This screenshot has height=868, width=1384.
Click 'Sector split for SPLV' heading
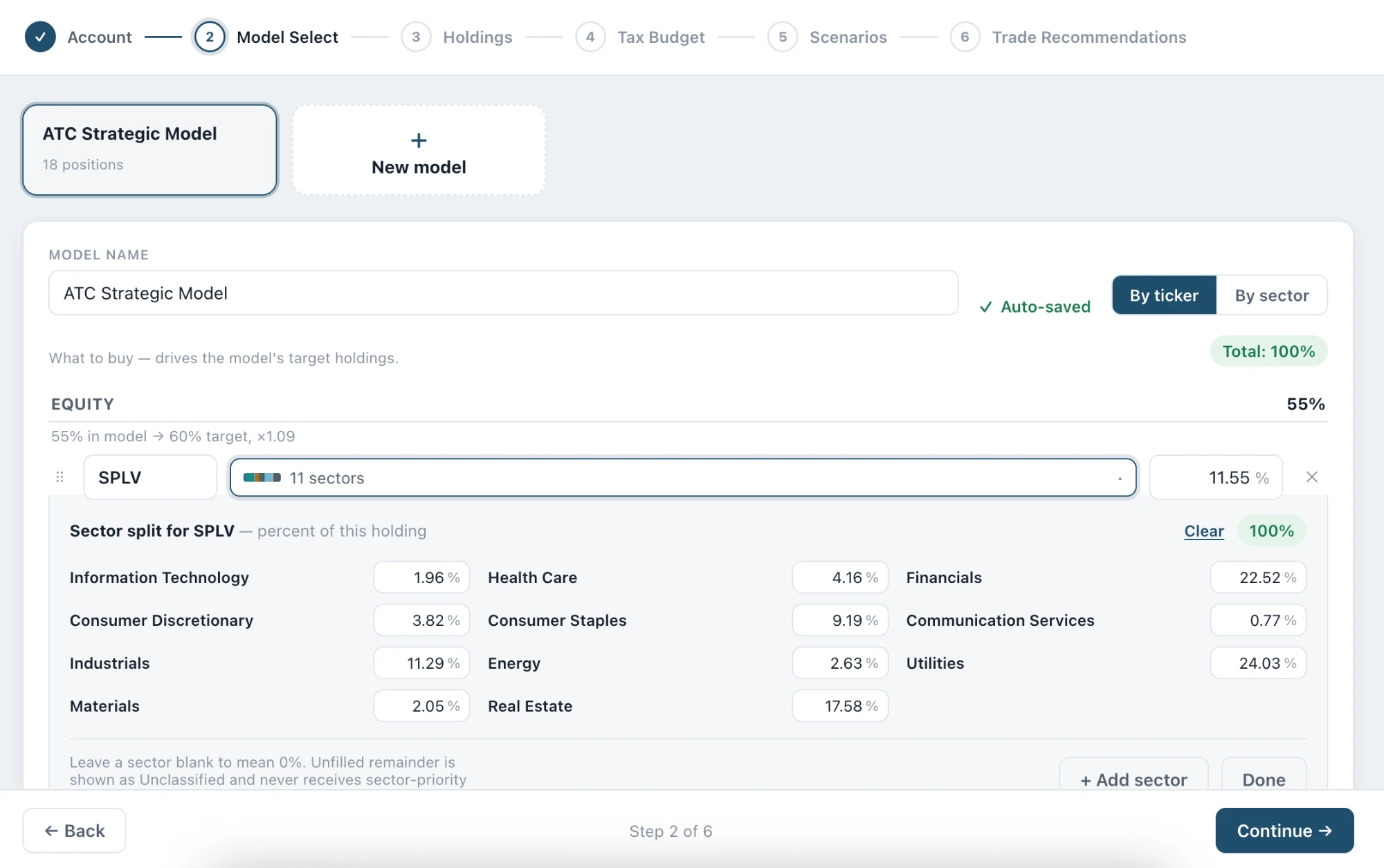pyautogui.click(x=152, y=531)
